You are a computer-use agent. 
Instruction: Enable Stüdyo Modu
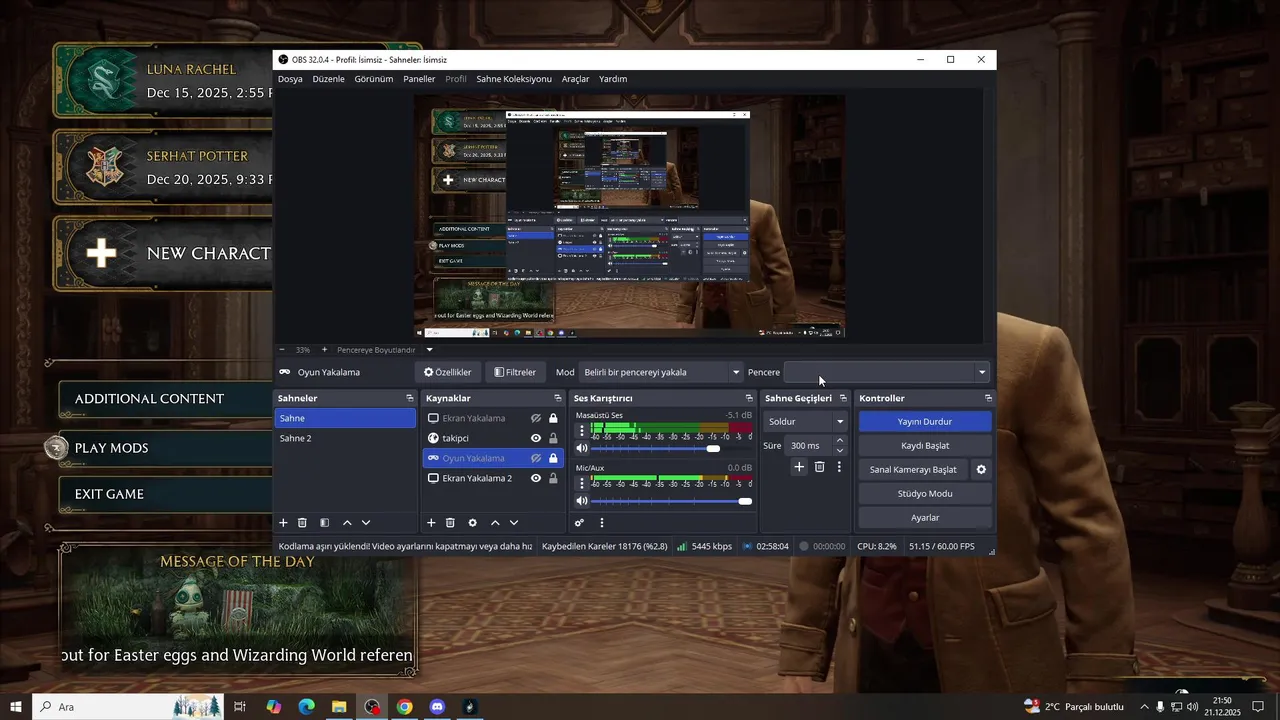[x=925, y=494]
